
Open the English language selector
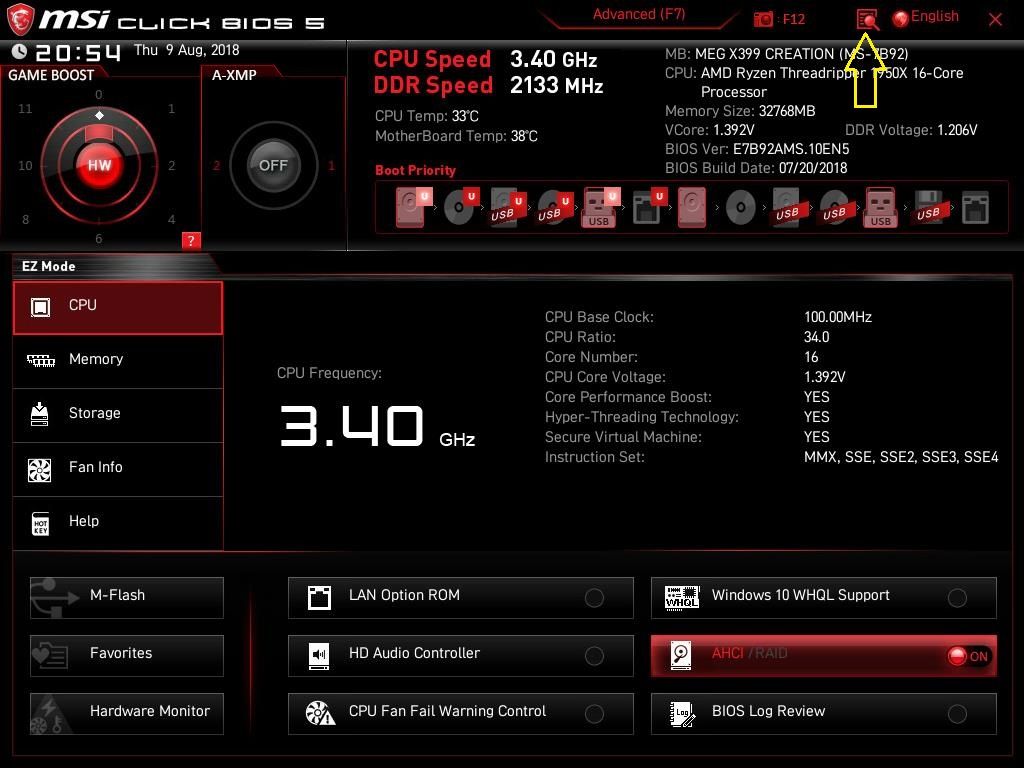pyautogui.click(x=935, y=16)
